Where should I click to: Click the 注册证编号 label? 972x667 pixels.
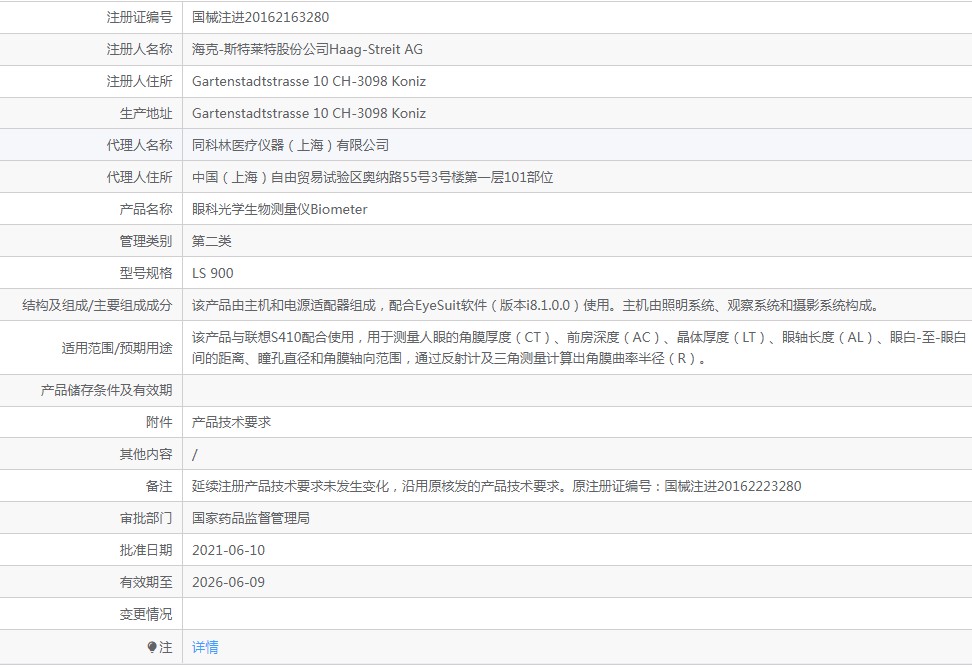pyautogui.click(x=139, y=17)
